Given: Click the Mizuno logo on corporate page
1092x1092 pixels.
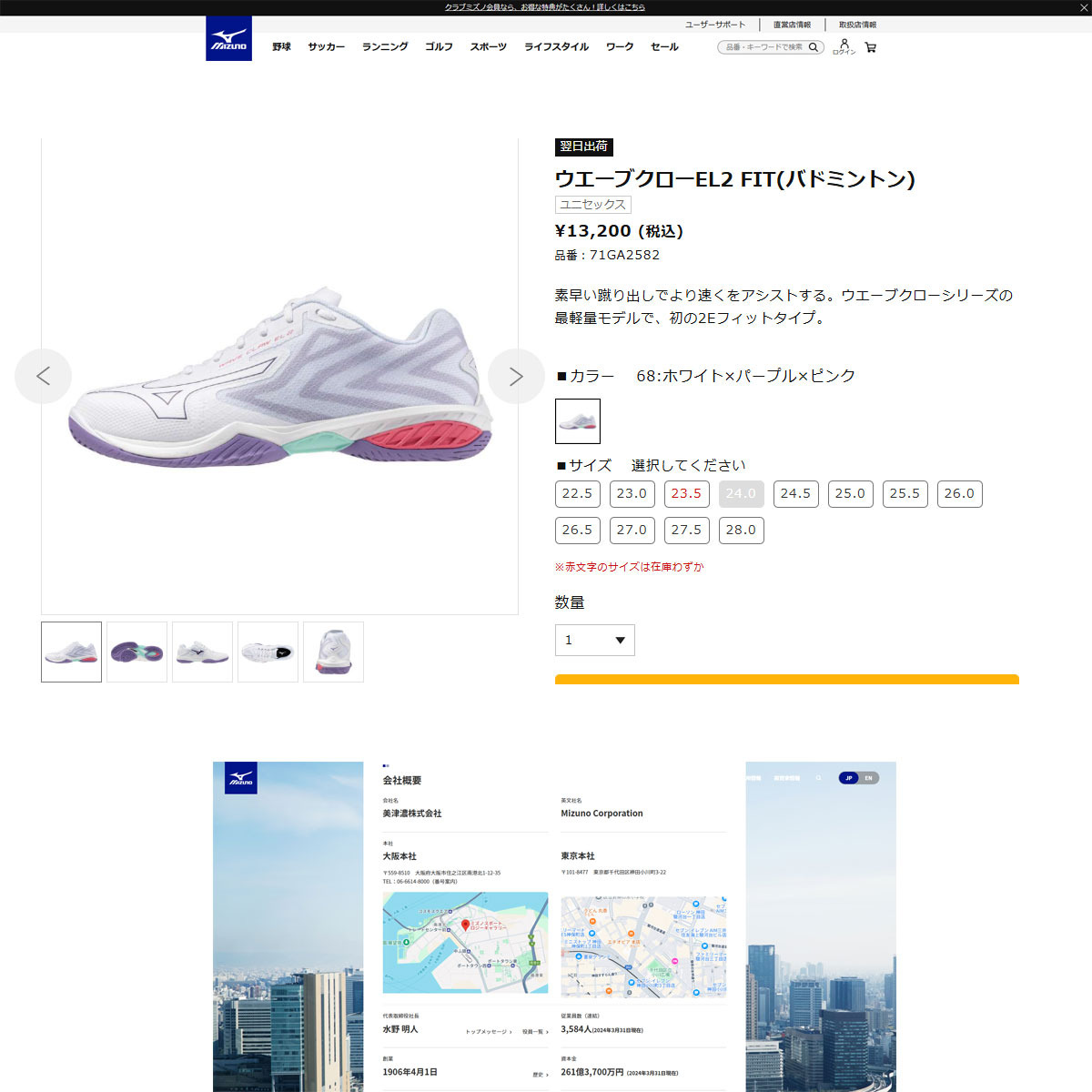Looking at the screenshot, I should coord(241,778).
